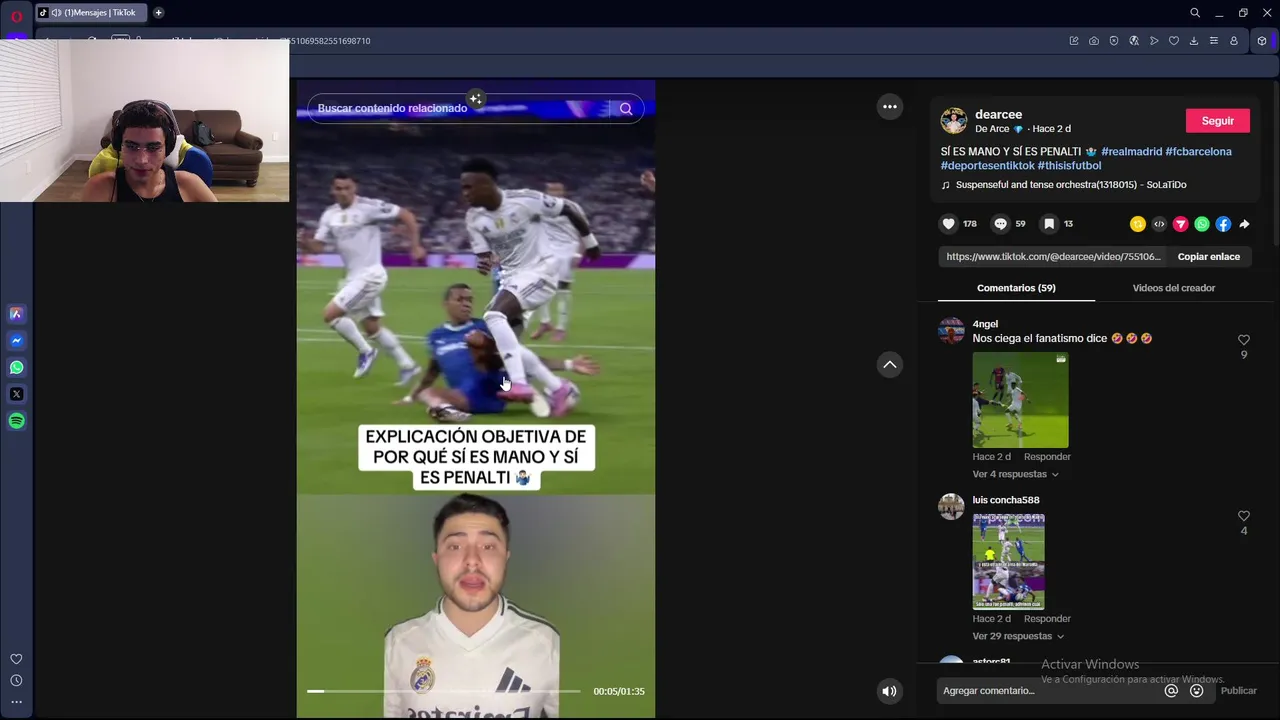The width and height of the screenshot is (1280, 720).
Task: Share the video to Facebook
Action: (x=1223, y=224)
